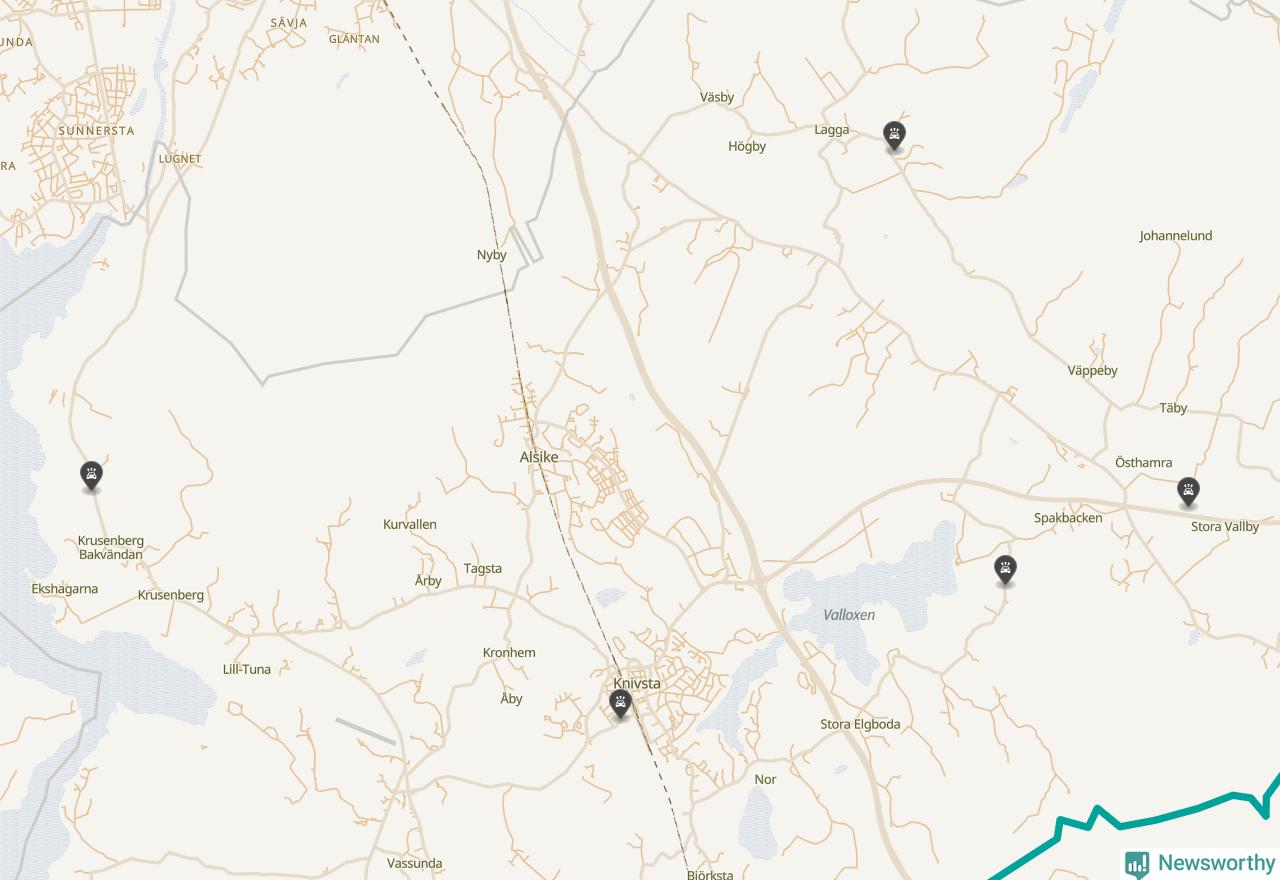This screenshot has height=880, width=1280.
Task: Click the Stora Elgboda label
Action: [x=860, y=725]
